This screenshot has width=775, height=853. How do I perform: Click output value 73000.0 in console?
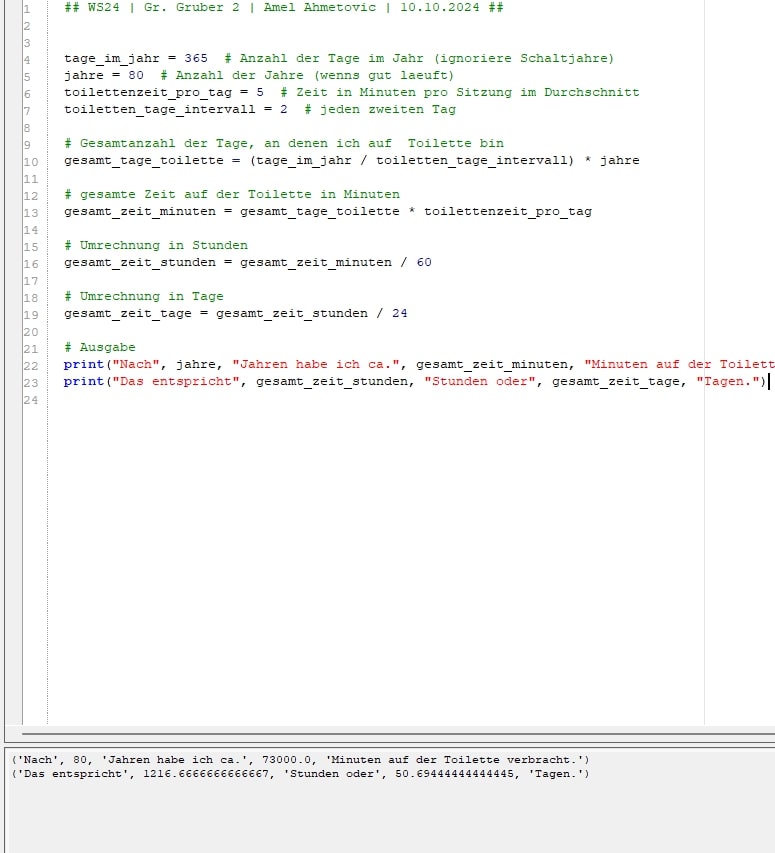click(287, 759)
